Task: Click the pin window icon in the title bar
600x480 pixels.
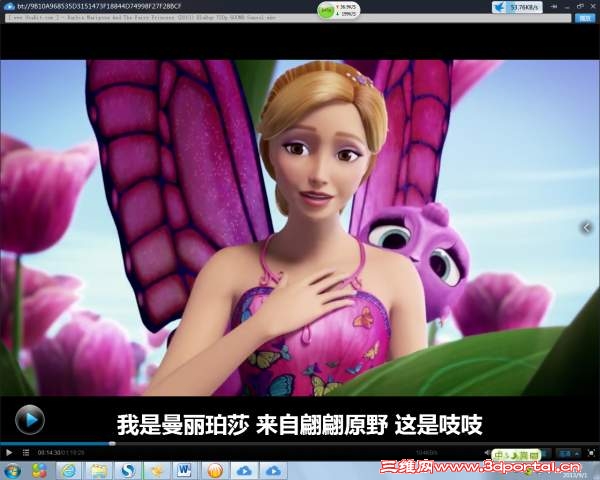Action: coord(554,7)
